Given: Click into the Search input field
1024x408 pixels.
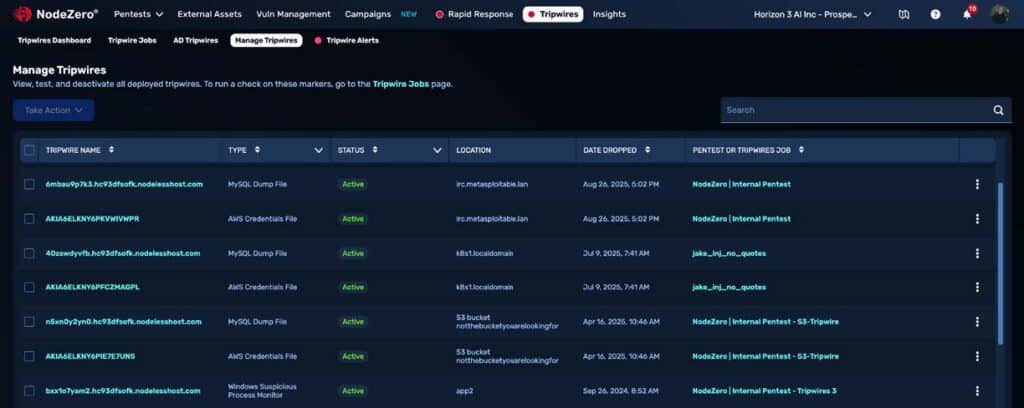Looking at the screenshot, I should [850, 110].
